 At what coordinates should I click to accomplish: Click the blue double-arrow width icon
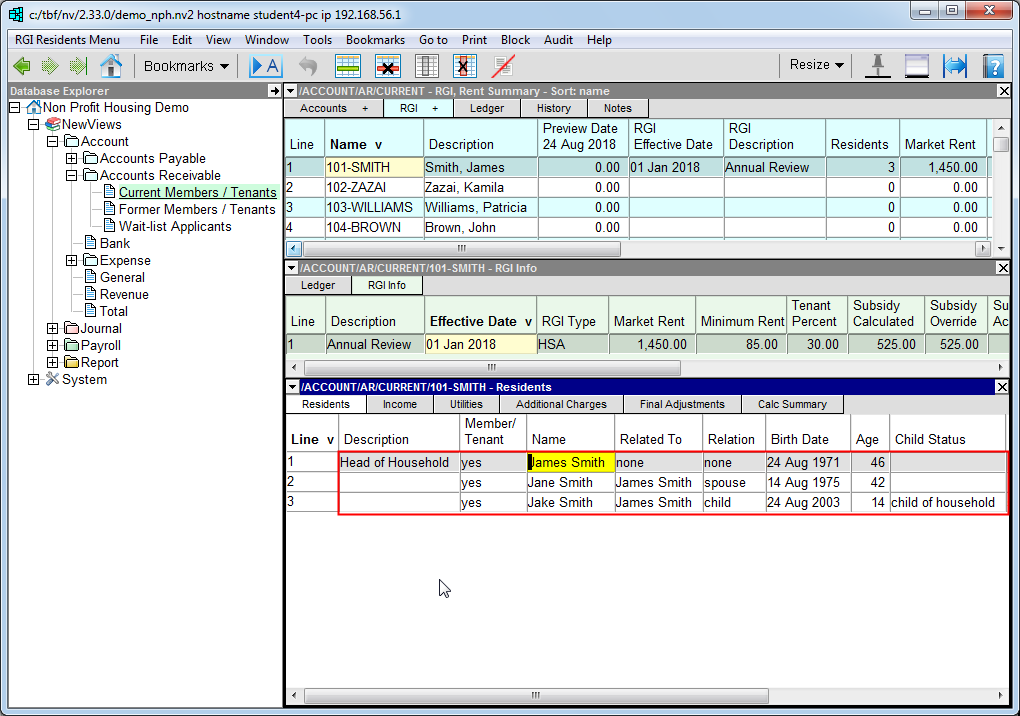(x=955, y=66)
